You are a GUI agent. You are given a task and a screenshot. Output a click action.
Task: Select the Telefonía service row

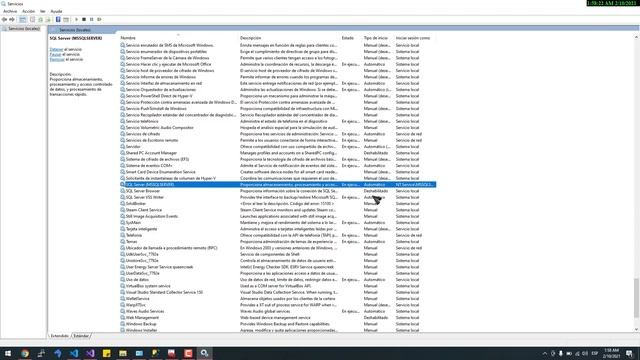[278, 236]
